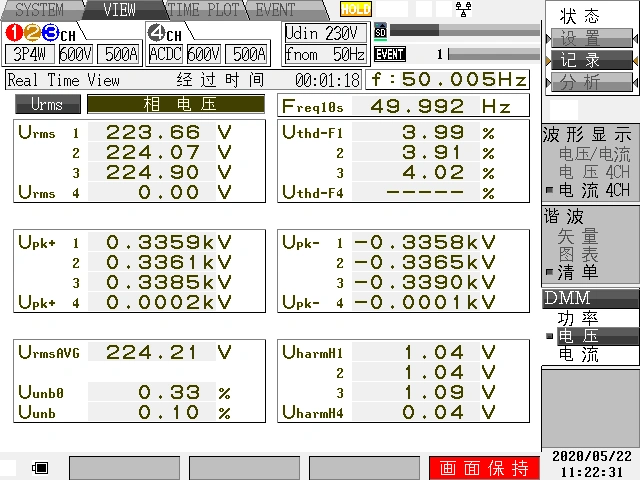
Task: Open the Urms parameter selector
Action: (46, 104)
